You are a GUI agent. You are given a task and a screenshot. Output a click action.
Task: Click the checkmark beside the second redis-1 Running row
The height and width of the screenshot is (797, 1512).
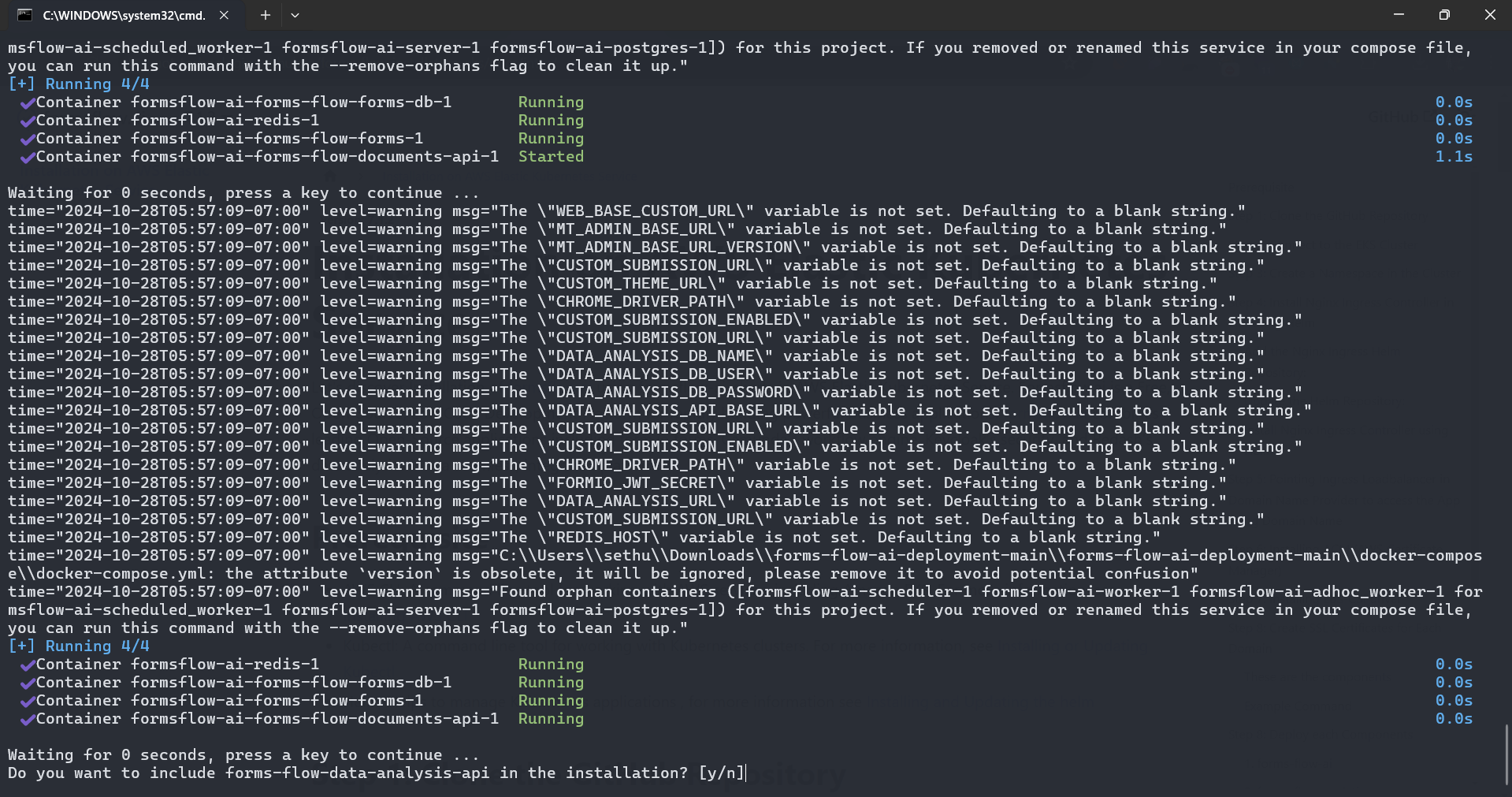(28, 664)
